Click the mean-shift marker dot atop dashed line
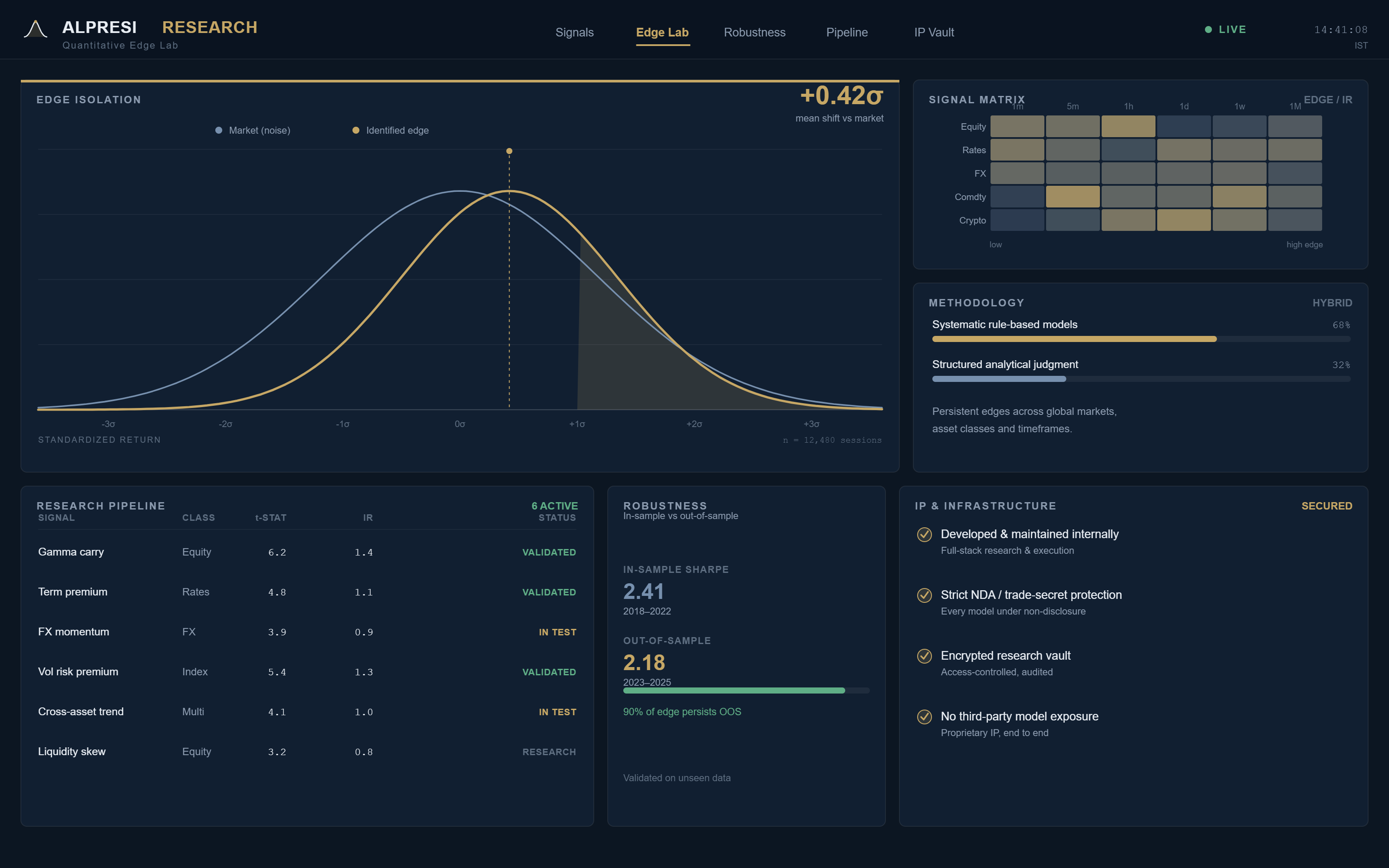The width and height of the screenshot is (1389, 868). [509, 151]
